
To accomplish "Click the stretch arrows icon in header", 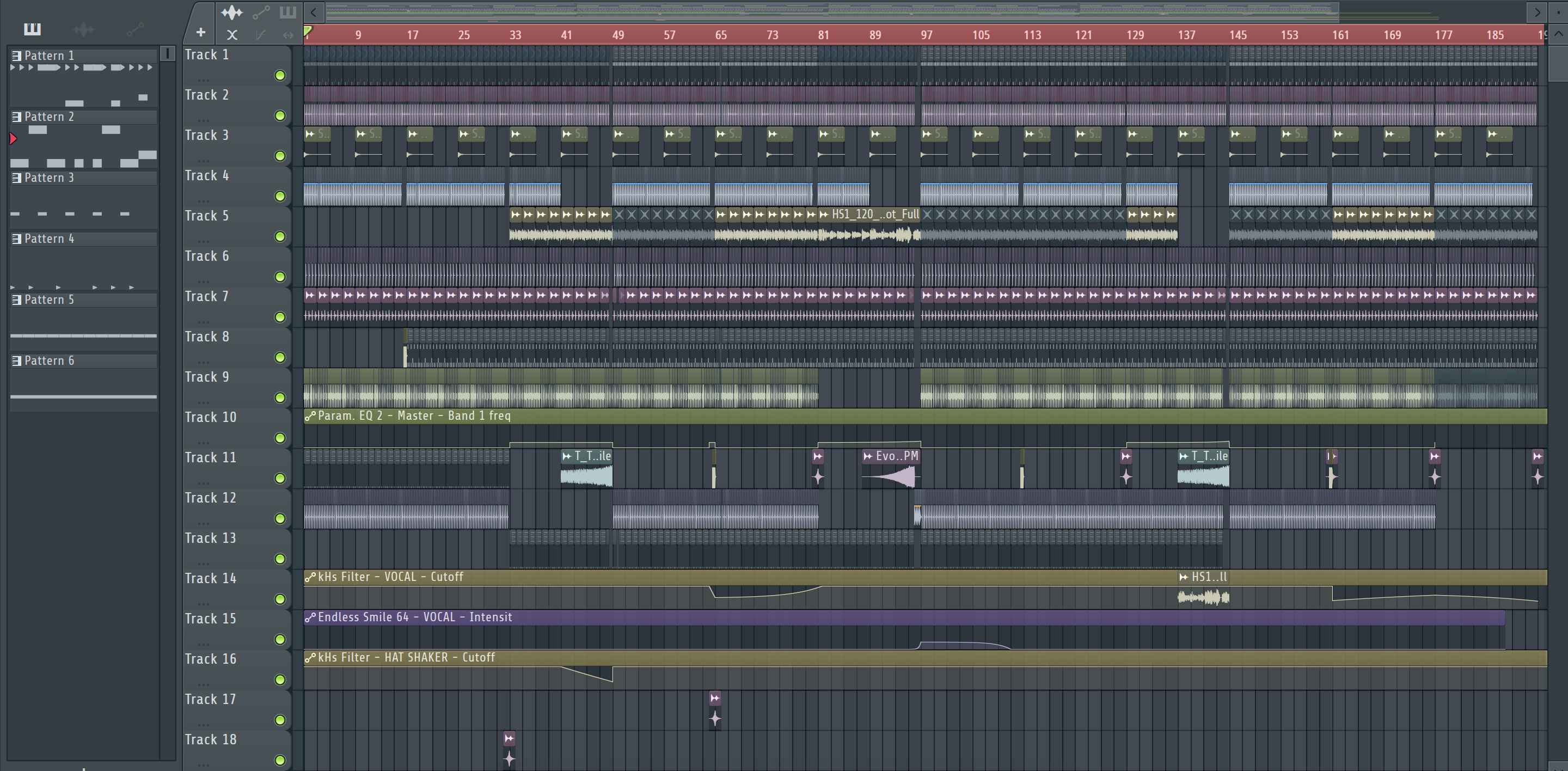I will click(x=288, y=35).
